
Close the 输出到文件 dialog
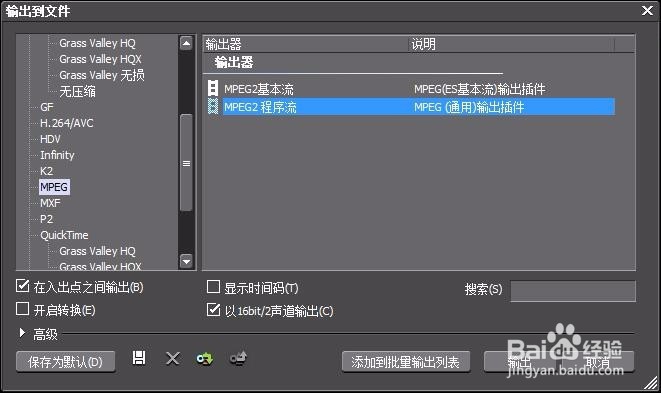[x=647, y=11]
